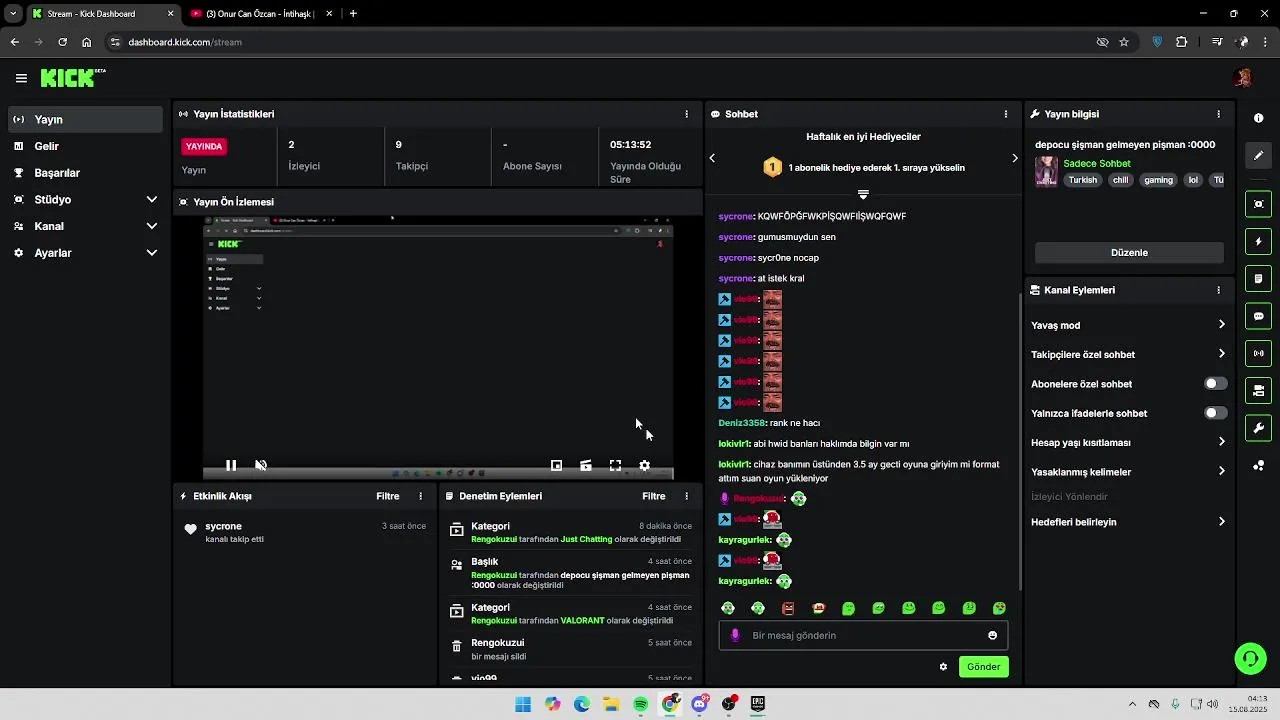Open Denetim Eylemleri panel three-dot menu
Image resolution: width=1280 pixels, height=720 pixels.
coord(686,496)
